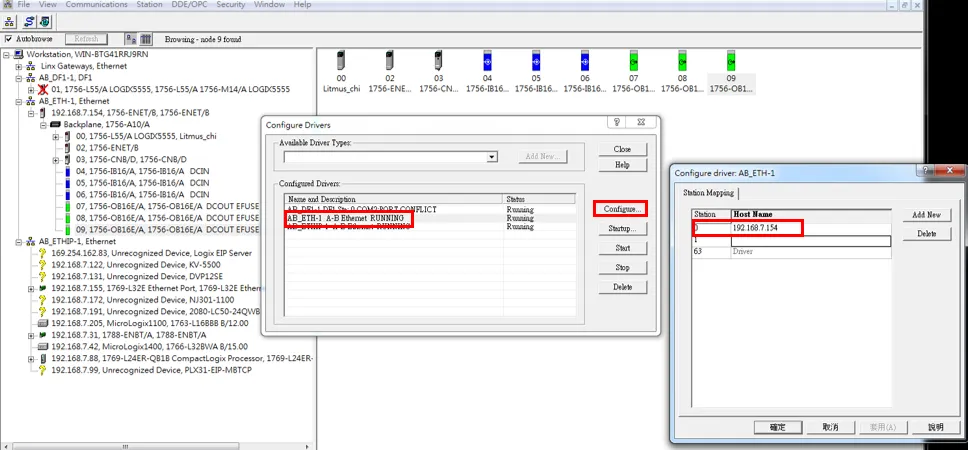968x450 pixels.
Task: Toggle the Autobrowse checkbox
Action: (8, 39)
